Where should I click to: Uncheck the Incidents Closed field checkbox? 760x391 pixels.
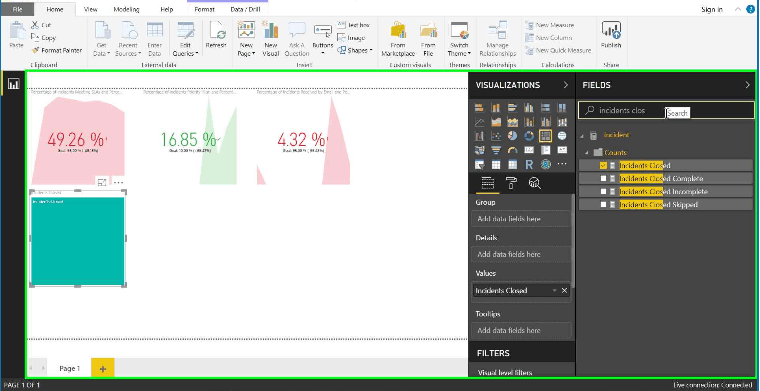point(603,165)
